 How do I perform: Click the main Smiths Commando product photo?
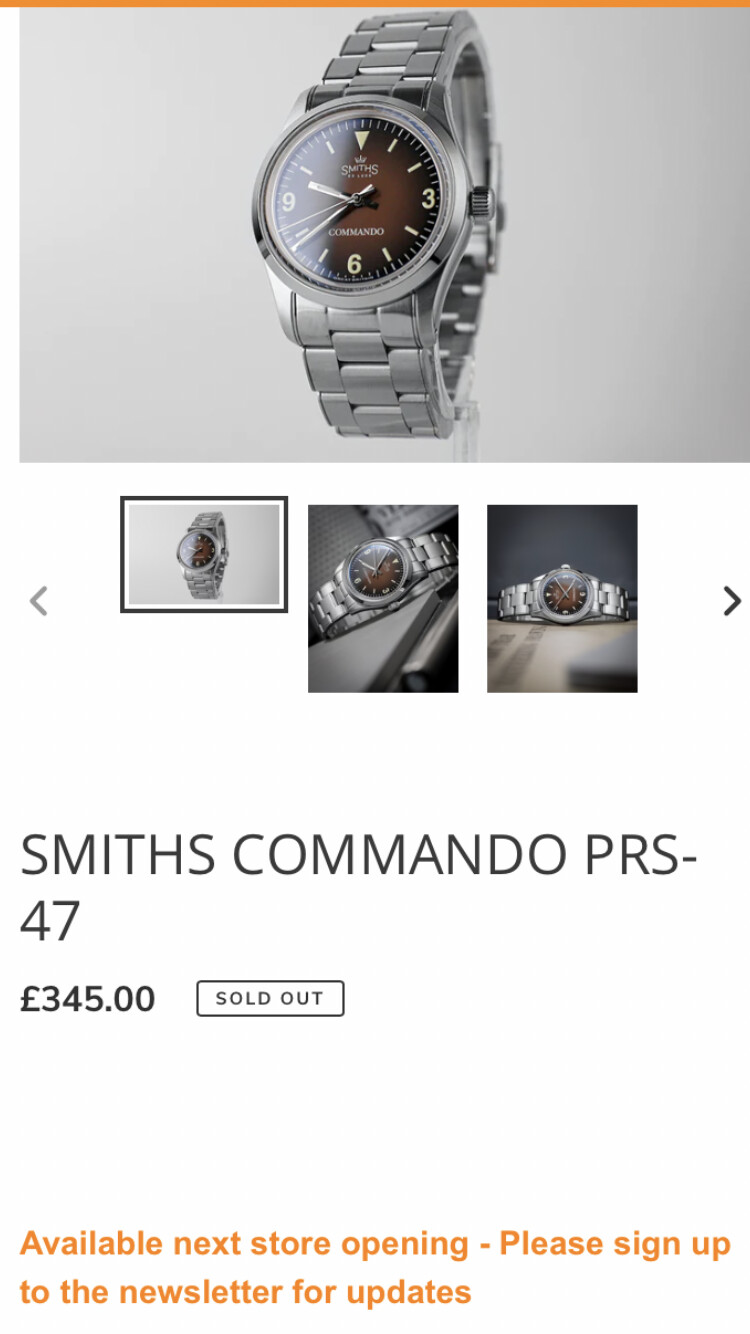click(384, 235)
